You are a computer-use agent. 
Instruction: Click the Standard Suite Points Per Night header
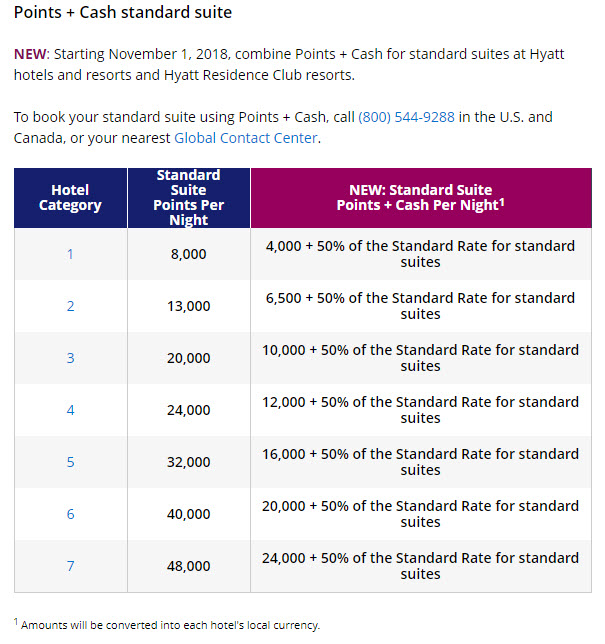[x=189, y=198]
